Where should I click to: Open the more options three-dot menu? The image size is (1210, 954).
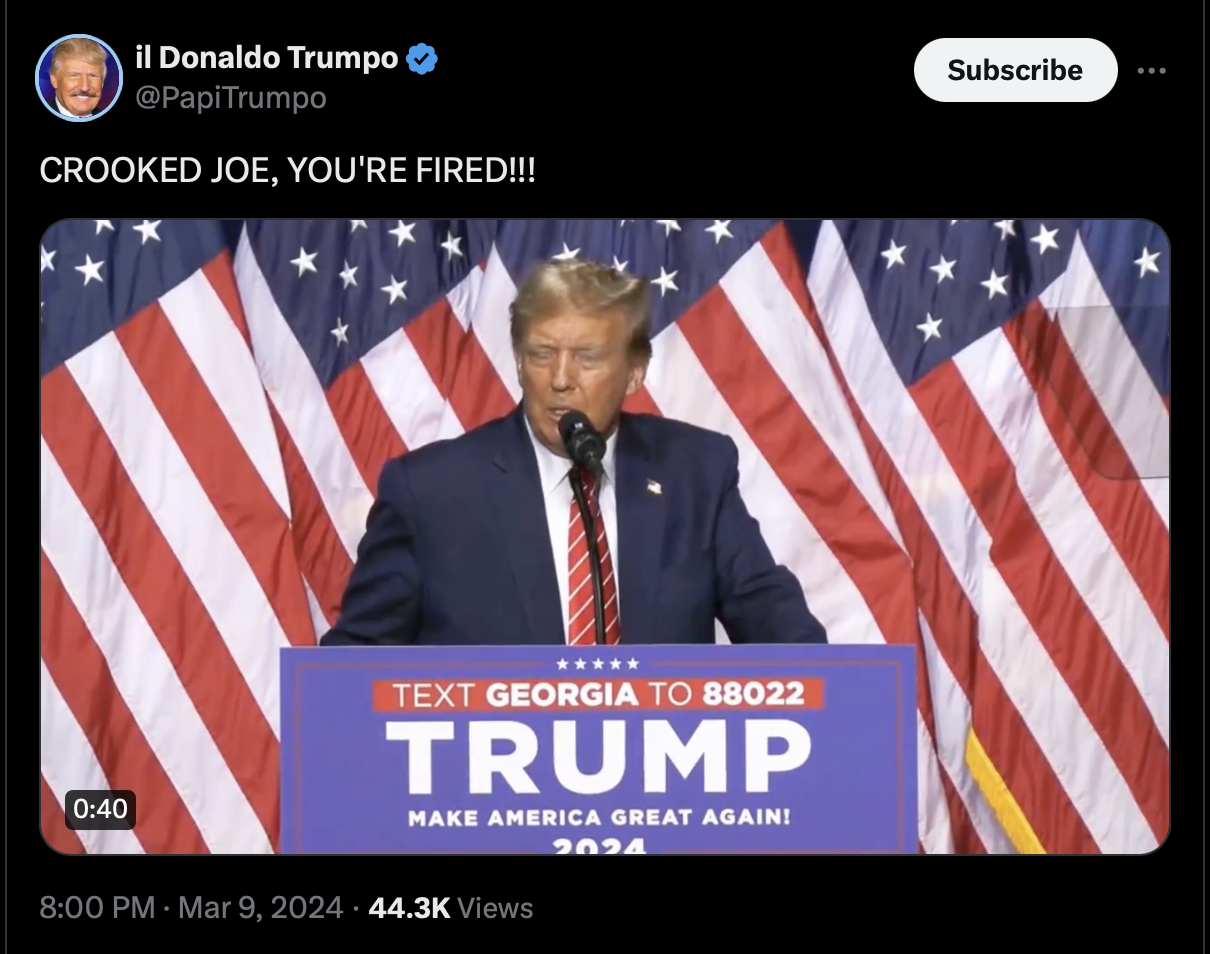click(1152, 71)
